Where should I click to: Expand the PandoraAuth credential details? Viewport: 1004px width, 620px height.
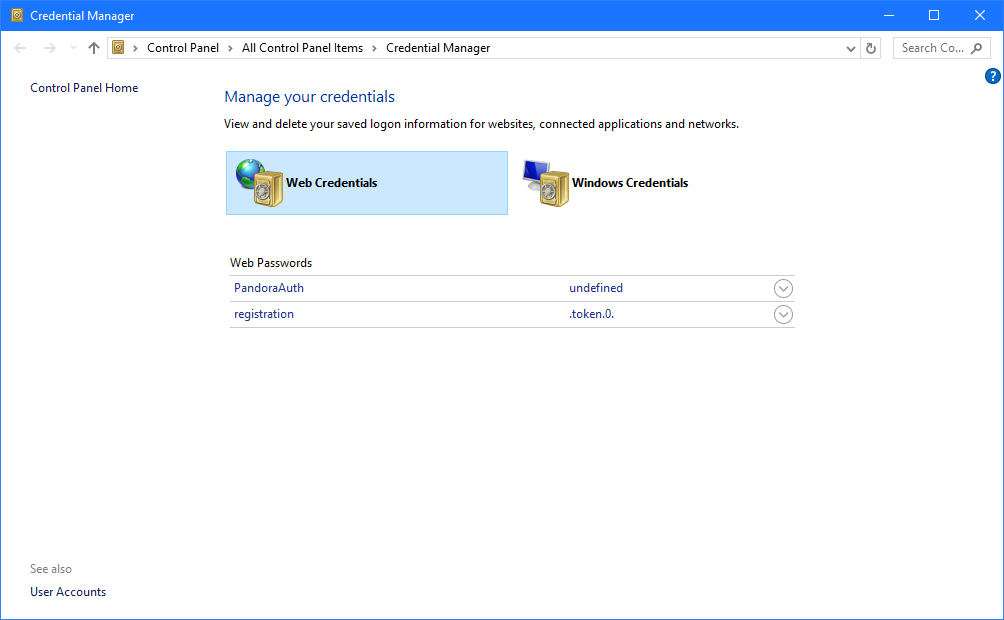click(783, 289)
